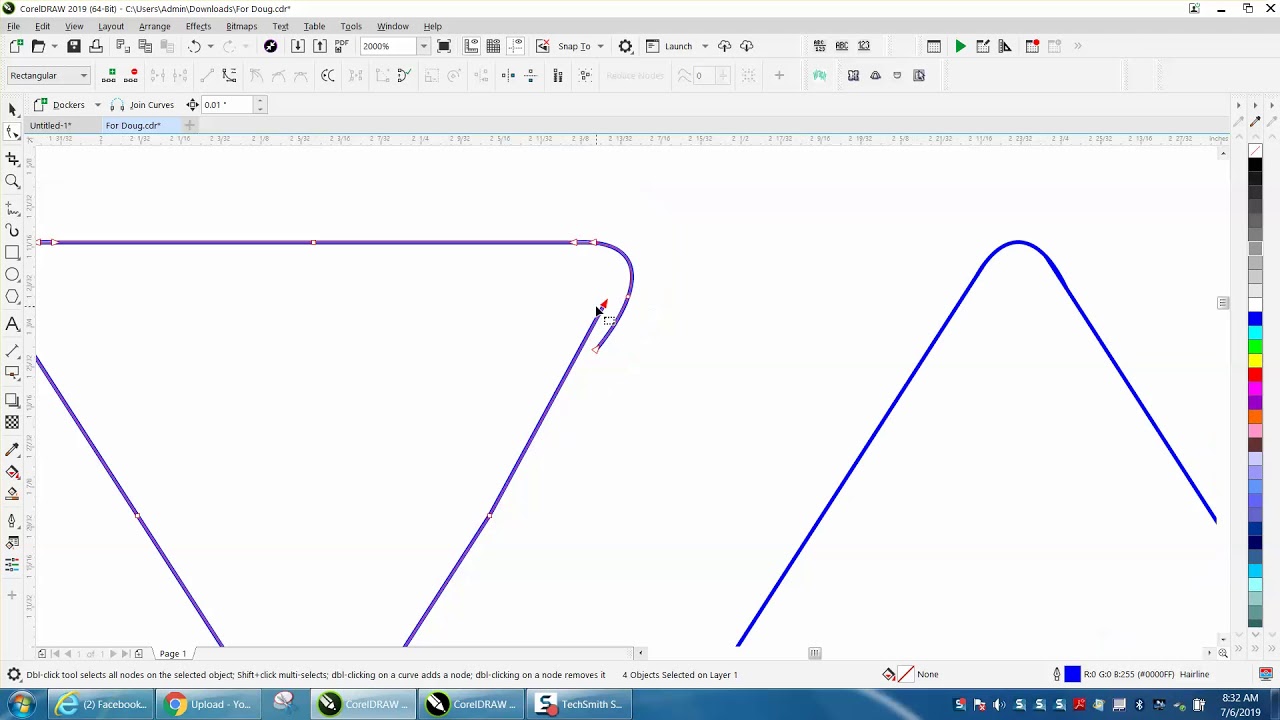Click the Add Nodes icon
This screenshot has width=1280, height=720.
click(112, 76)
